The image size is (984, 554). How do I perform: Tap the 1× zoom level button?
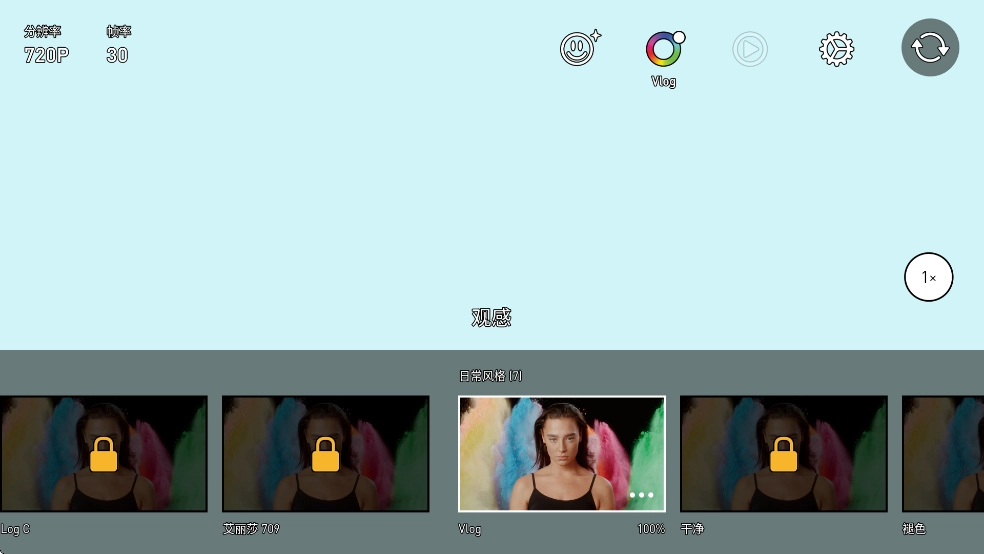(928, 278)
